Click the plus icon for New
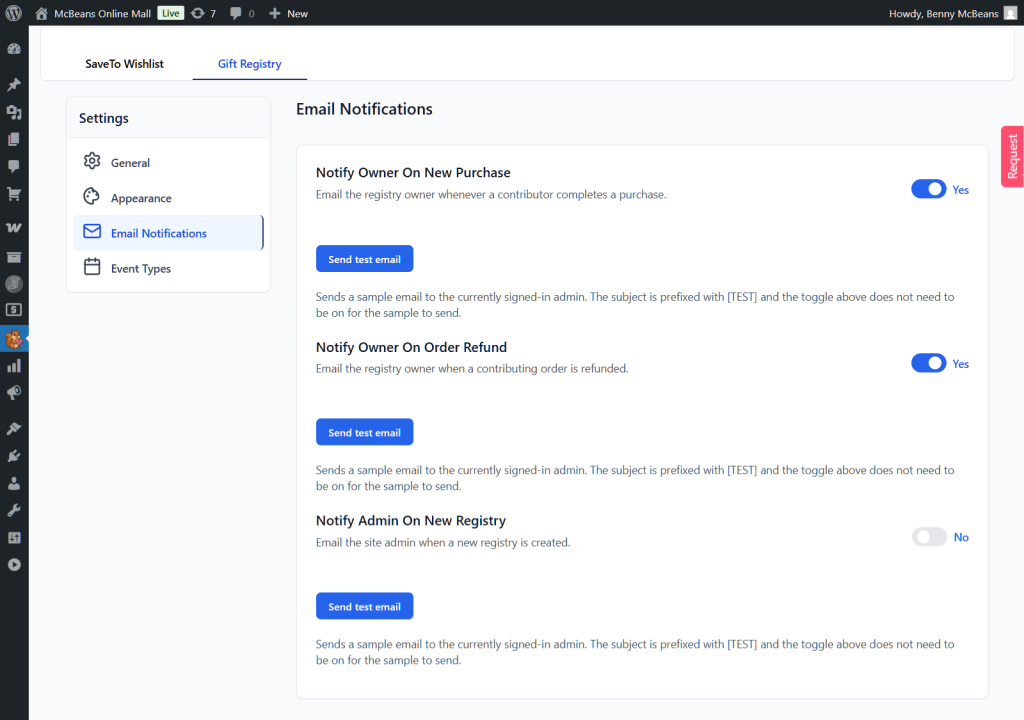 pyautogui.click(x=275, y=13)
